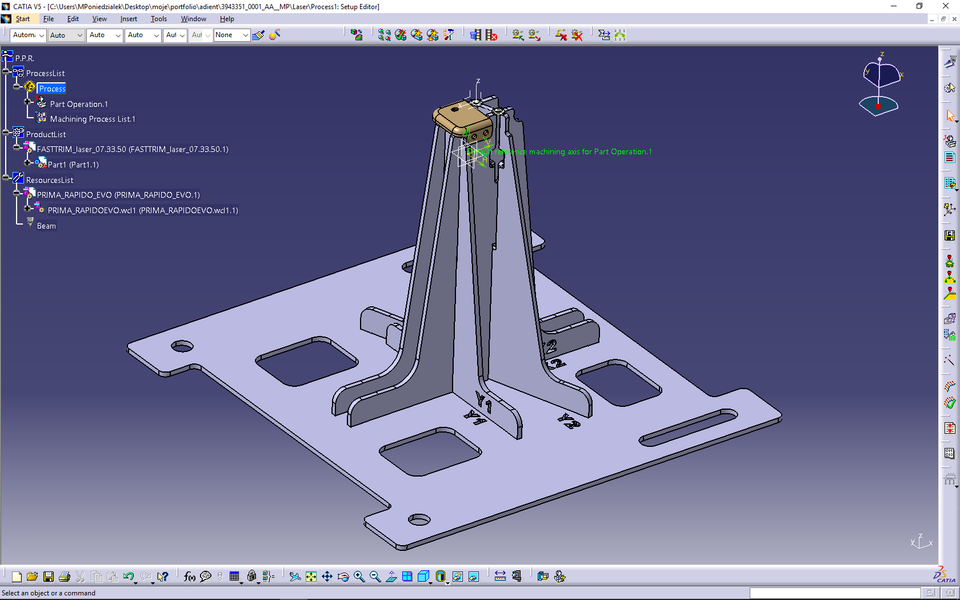Select the Beam resource in tree
Viewport: 960px width, 600px height.
[x=46, y=226]
